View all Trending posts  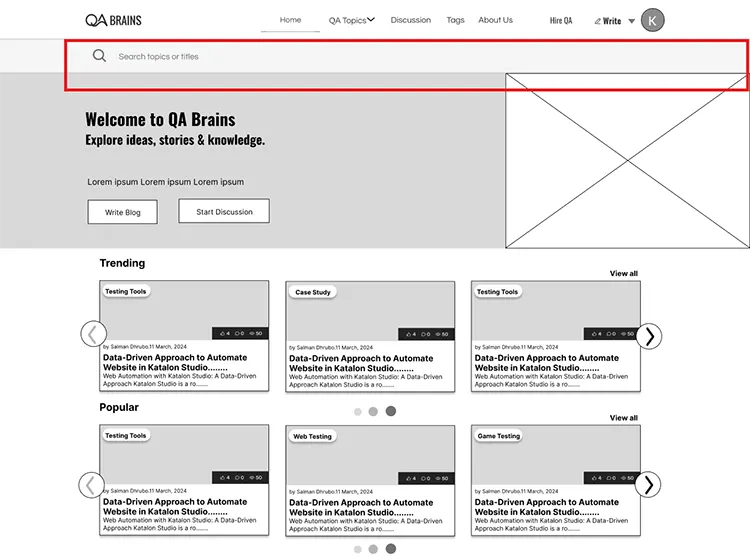(623, 273)
